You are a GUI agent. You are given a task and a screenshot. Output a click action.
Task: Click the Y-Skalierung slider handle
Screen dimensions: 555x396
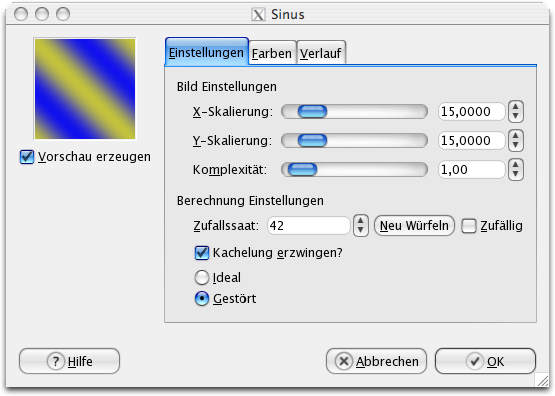(x=312, y=141)
